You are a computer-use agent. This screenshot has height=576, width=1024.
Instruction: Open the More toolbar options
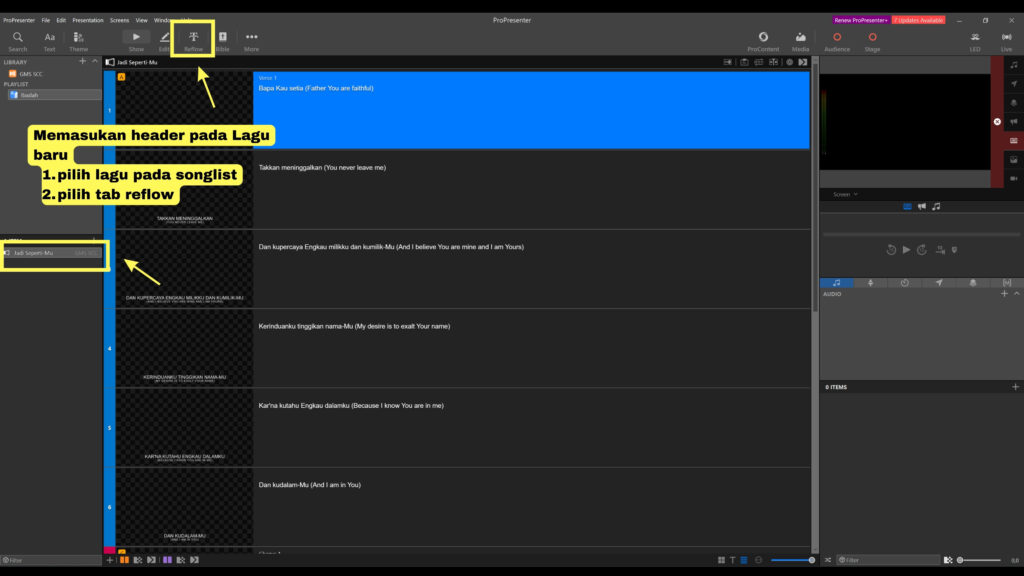(x=251, y=41)
